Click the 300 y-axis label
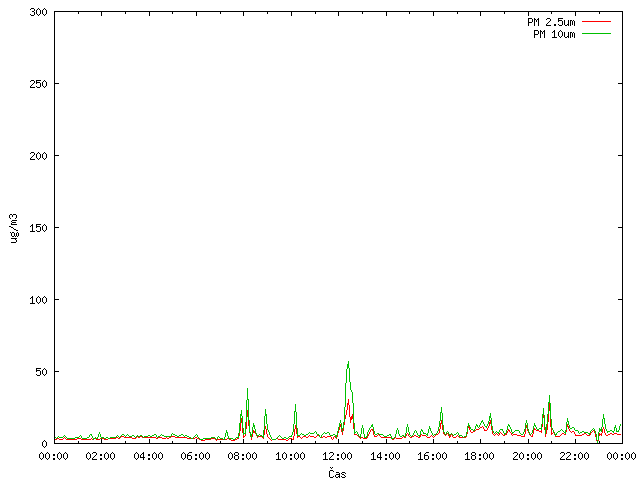 [38, 12]
